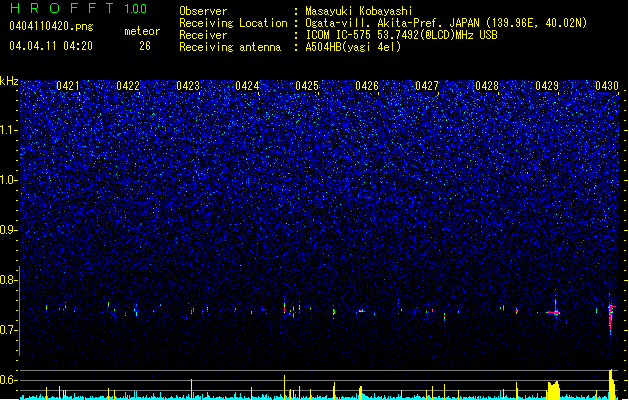Click the A504HB(yagi 4el) antenna text
Viewport: 629px width, 400px height.
coord(353,47)
